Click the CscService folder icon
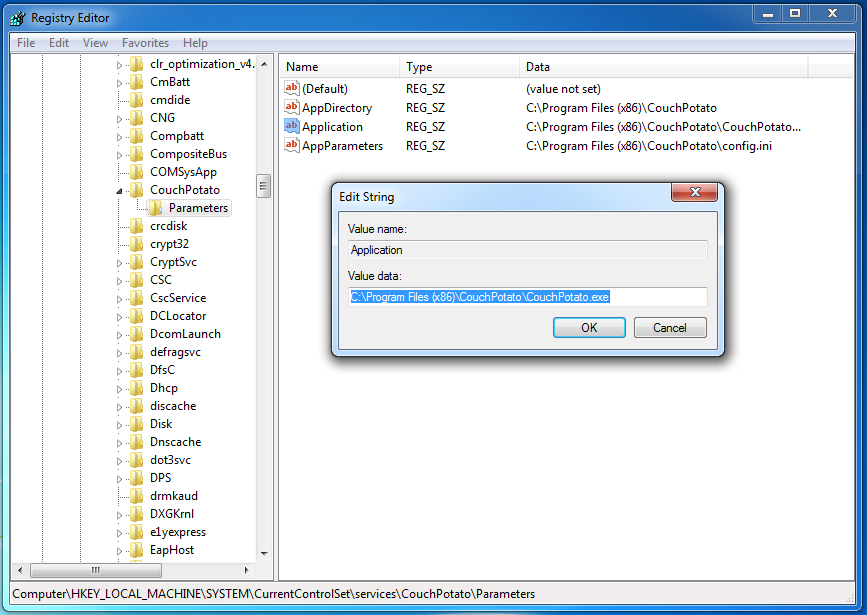Screen dimensions: 867x615 coord(137,298)
